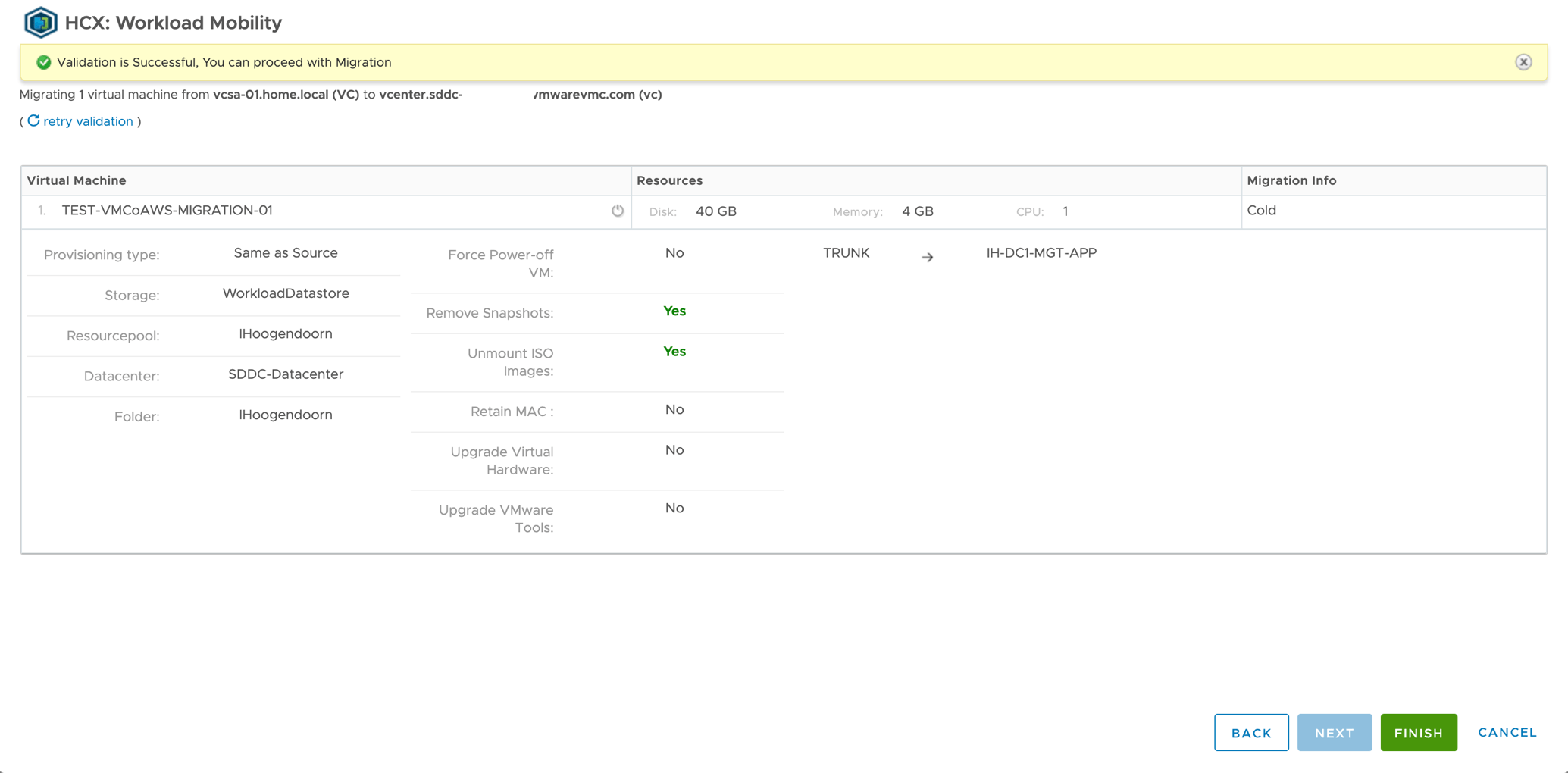
Task: Click the Virtual Machine column header
Action: pyautogui.click(x=77, y=180)
